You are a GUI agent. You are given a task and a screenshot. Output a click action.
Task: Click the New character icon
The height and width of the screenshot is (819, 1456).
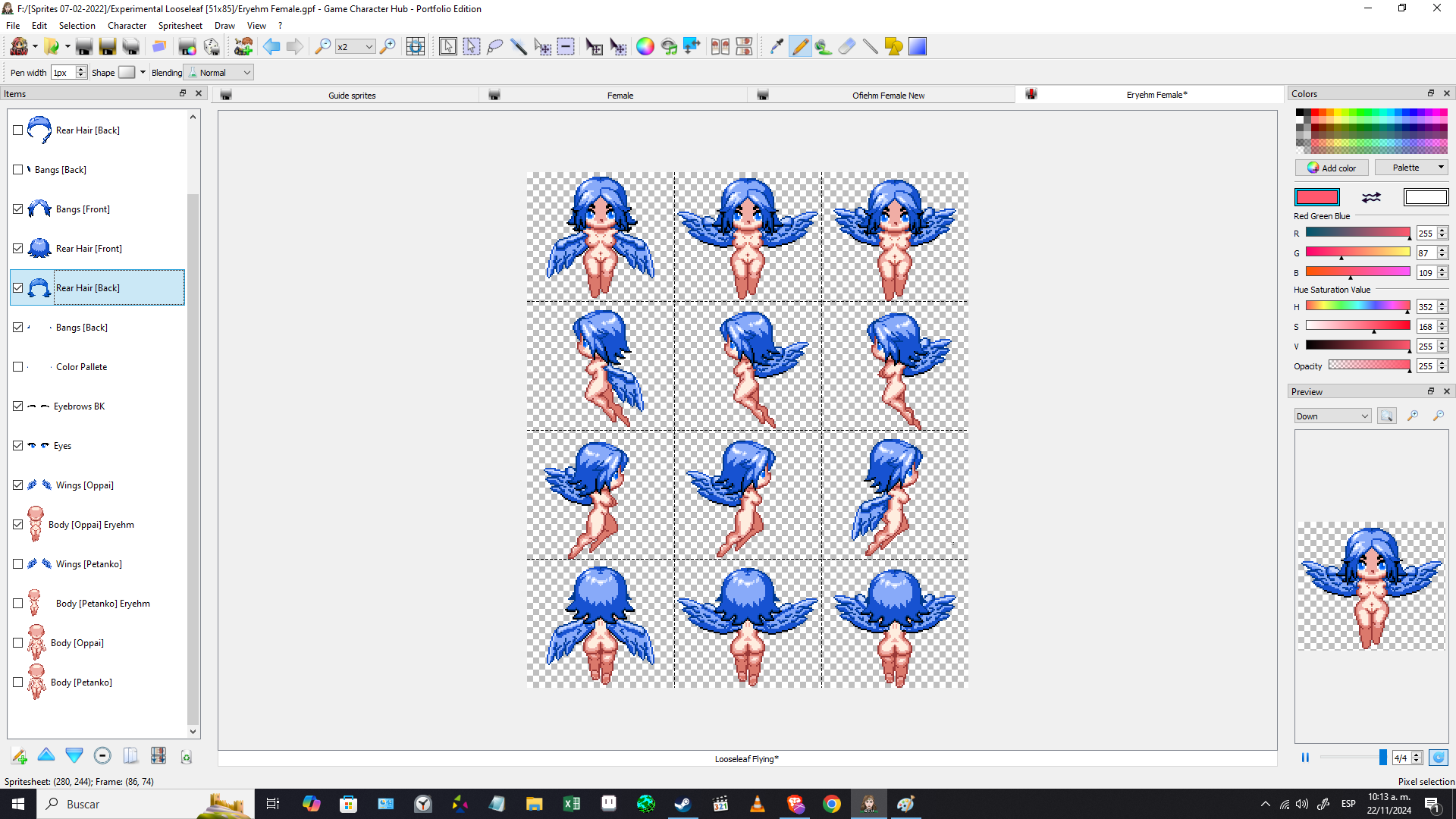(x=18, y=46)
